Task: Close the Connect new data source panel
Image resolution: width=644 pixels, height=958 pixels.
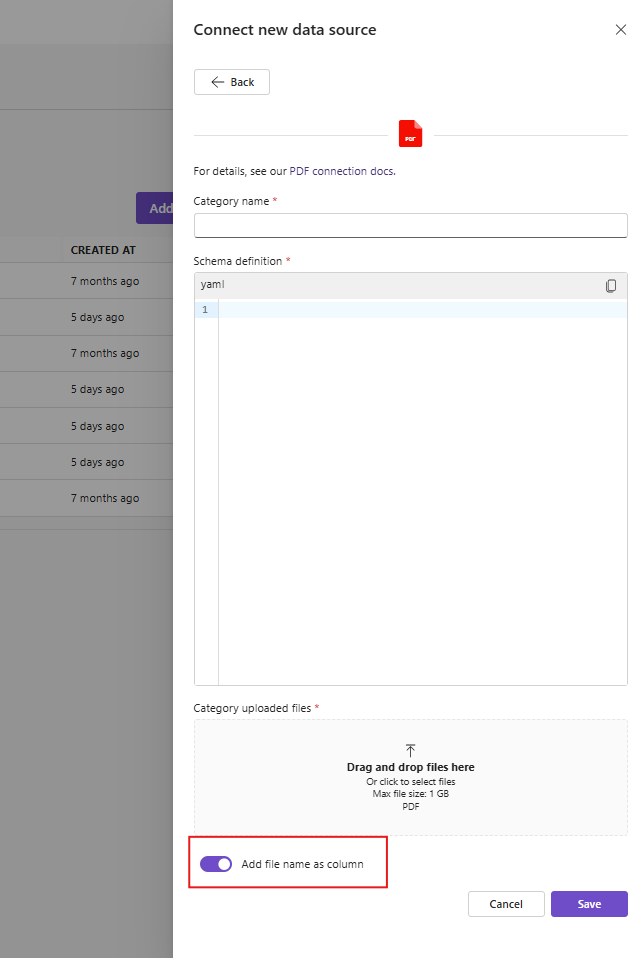Action: click(x=620, y=30)
